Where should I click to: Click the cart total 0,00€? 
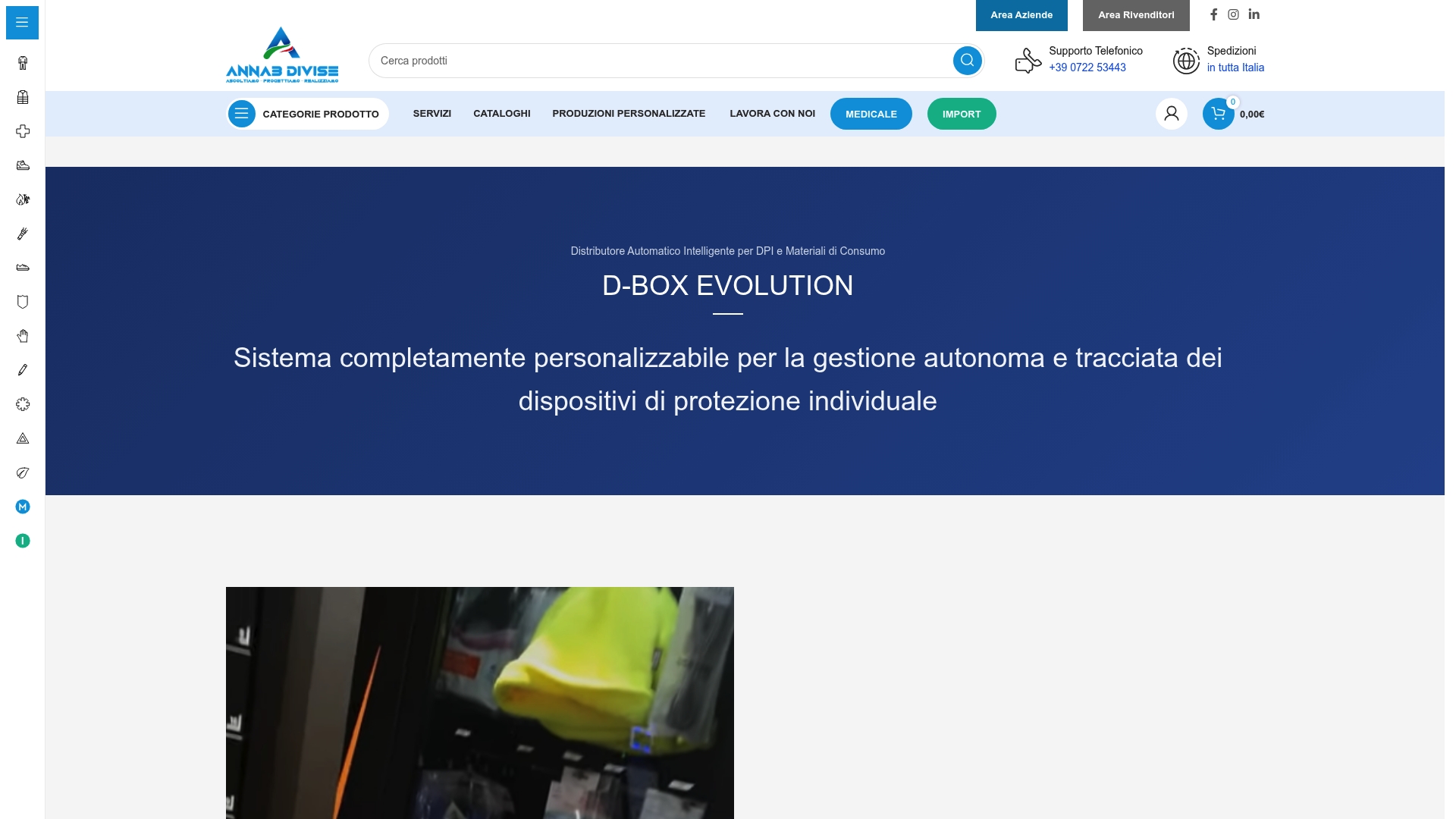(1252, 115)
